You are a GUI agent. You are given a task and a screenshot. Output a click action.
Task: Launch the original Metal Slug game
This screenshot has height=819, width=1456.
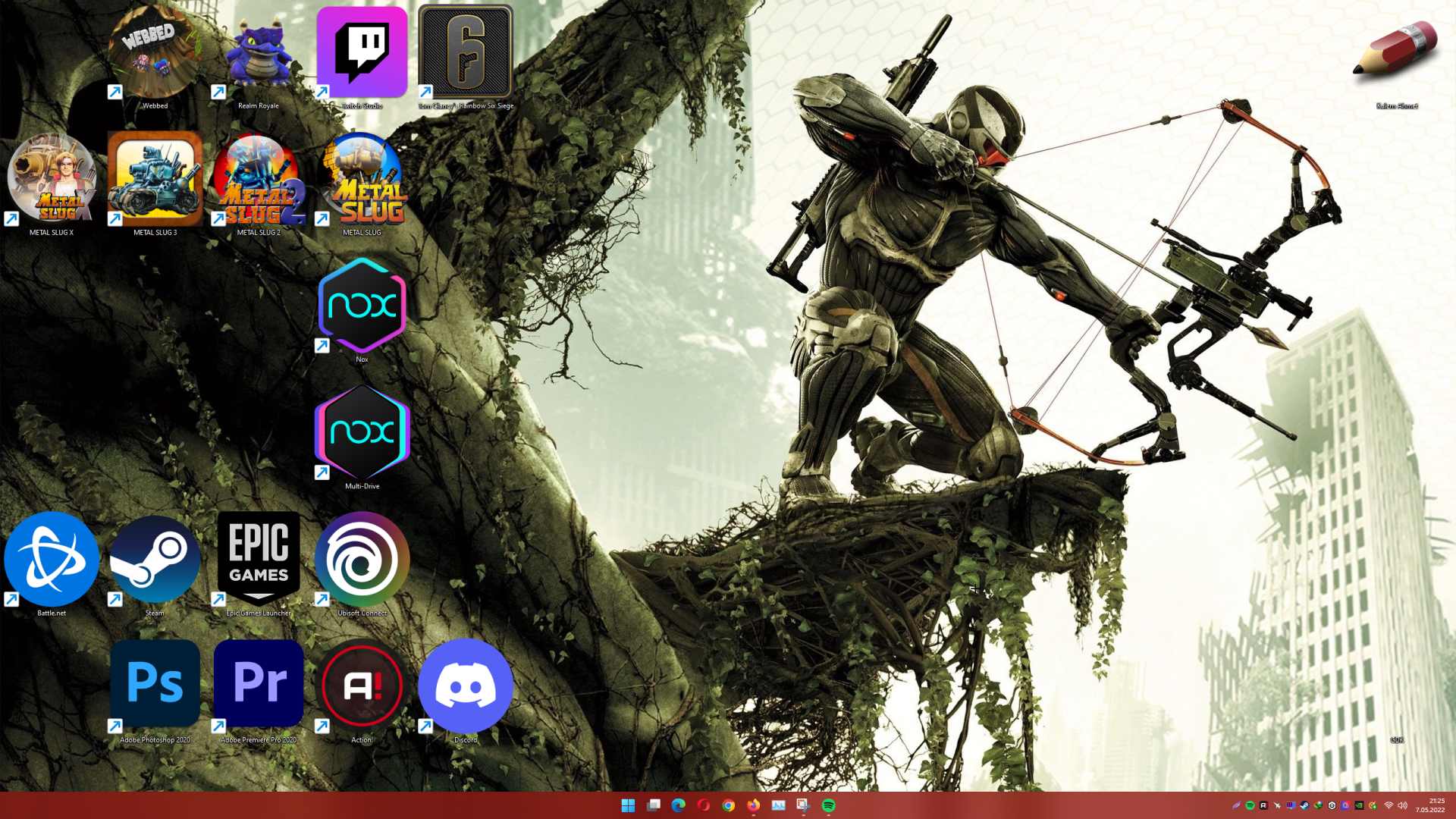(x=362, y=180)
